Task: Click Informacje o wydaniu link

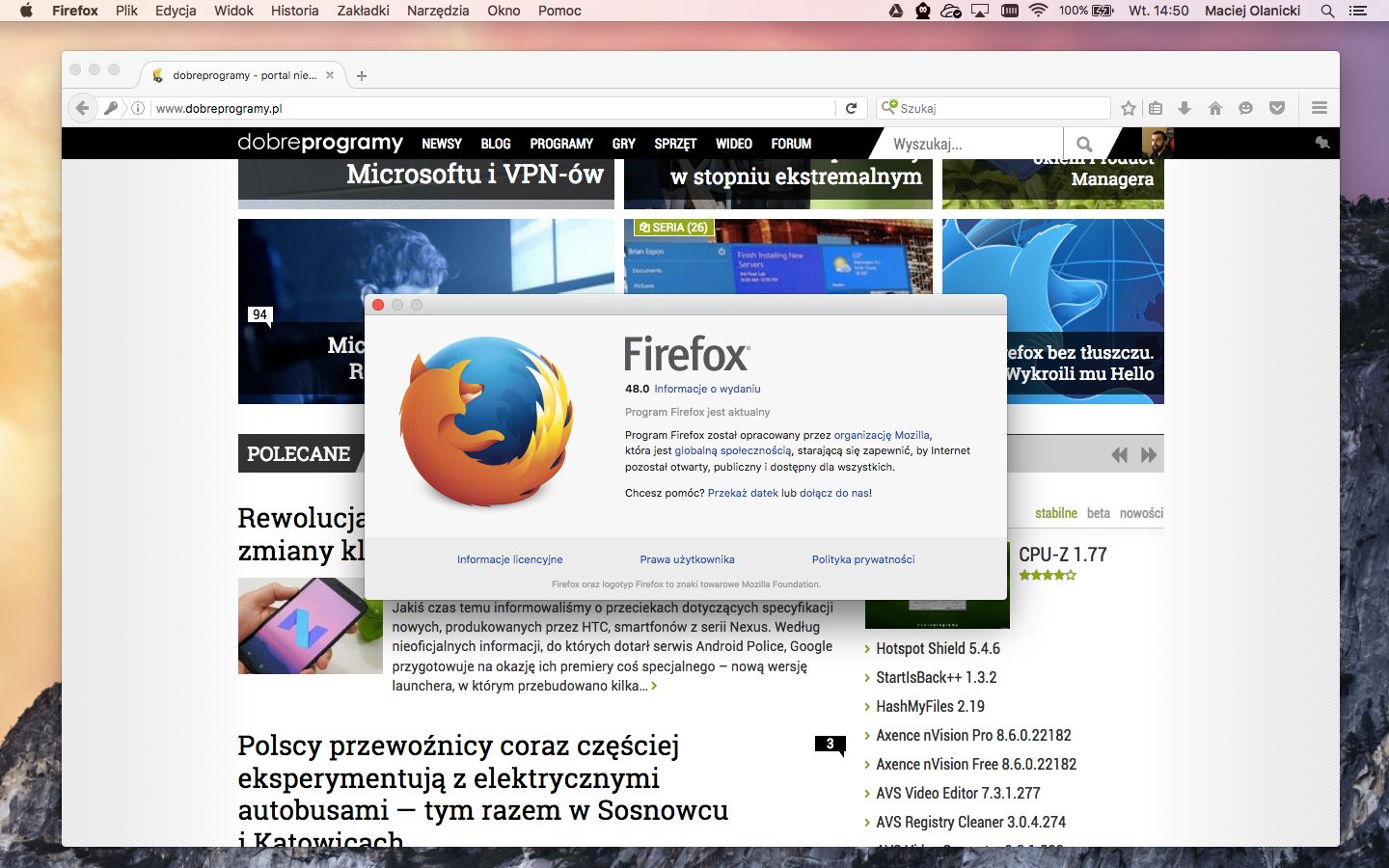Action: pos(707,390)
